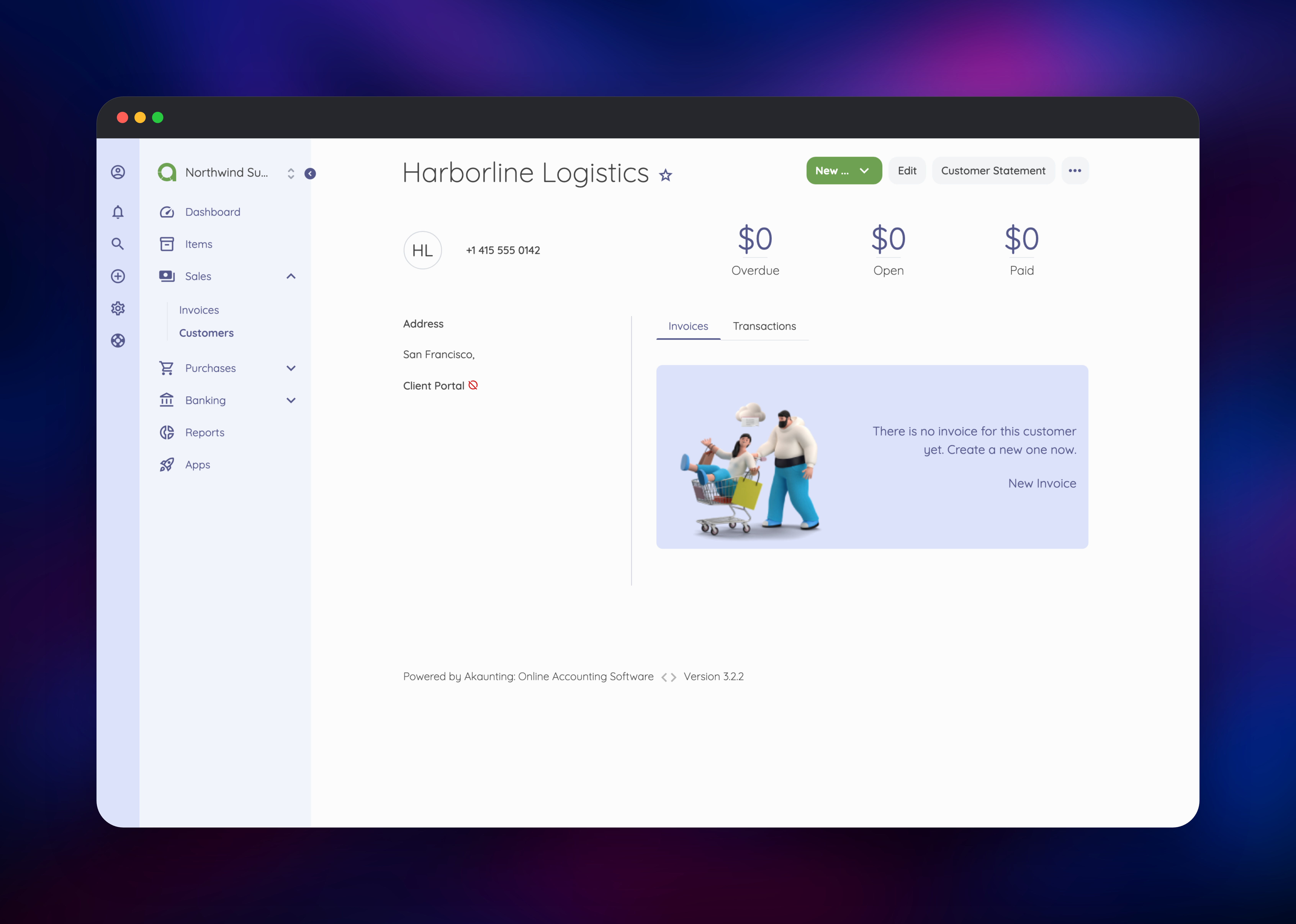Viewport: 1296px width, 924px height.
Task: Switch to the Transactions tab
Action: (x=764, y=327)
